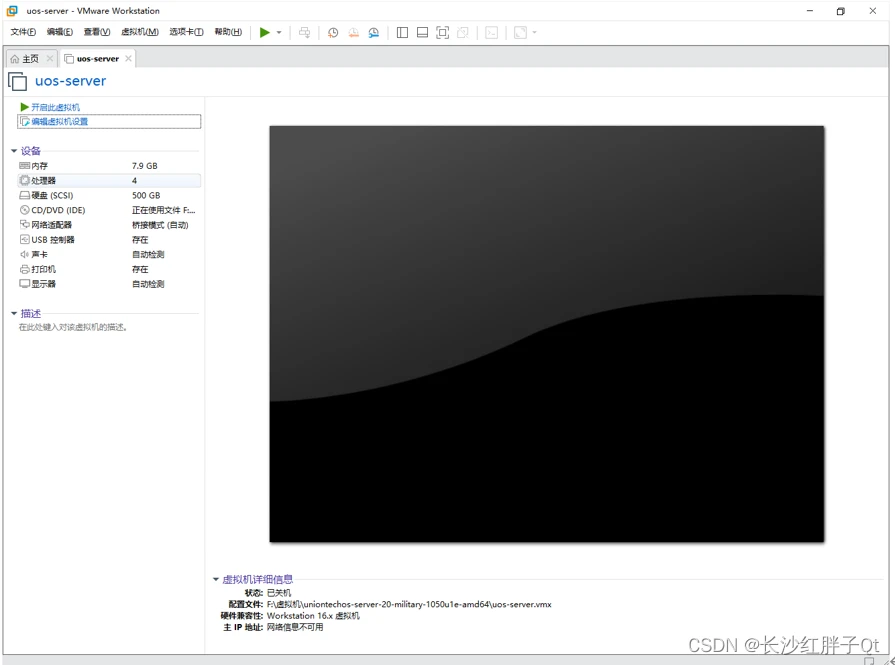Open the snapshot manager icon

(x=374, y=32)
